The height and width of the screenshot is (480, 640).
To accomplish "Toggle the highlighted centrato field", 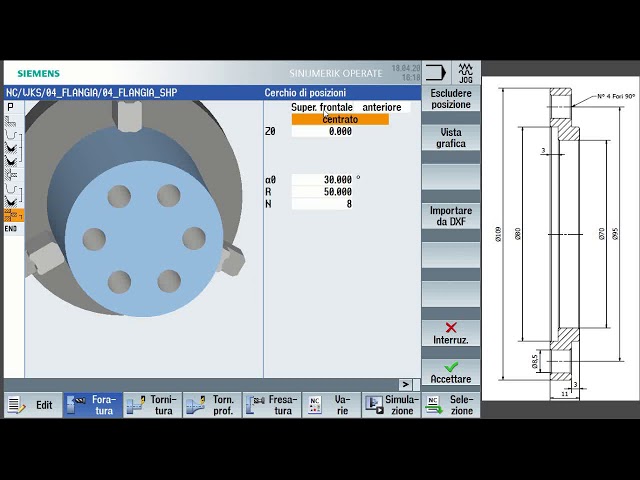I will pyautogui.click(x=340, y=119).
